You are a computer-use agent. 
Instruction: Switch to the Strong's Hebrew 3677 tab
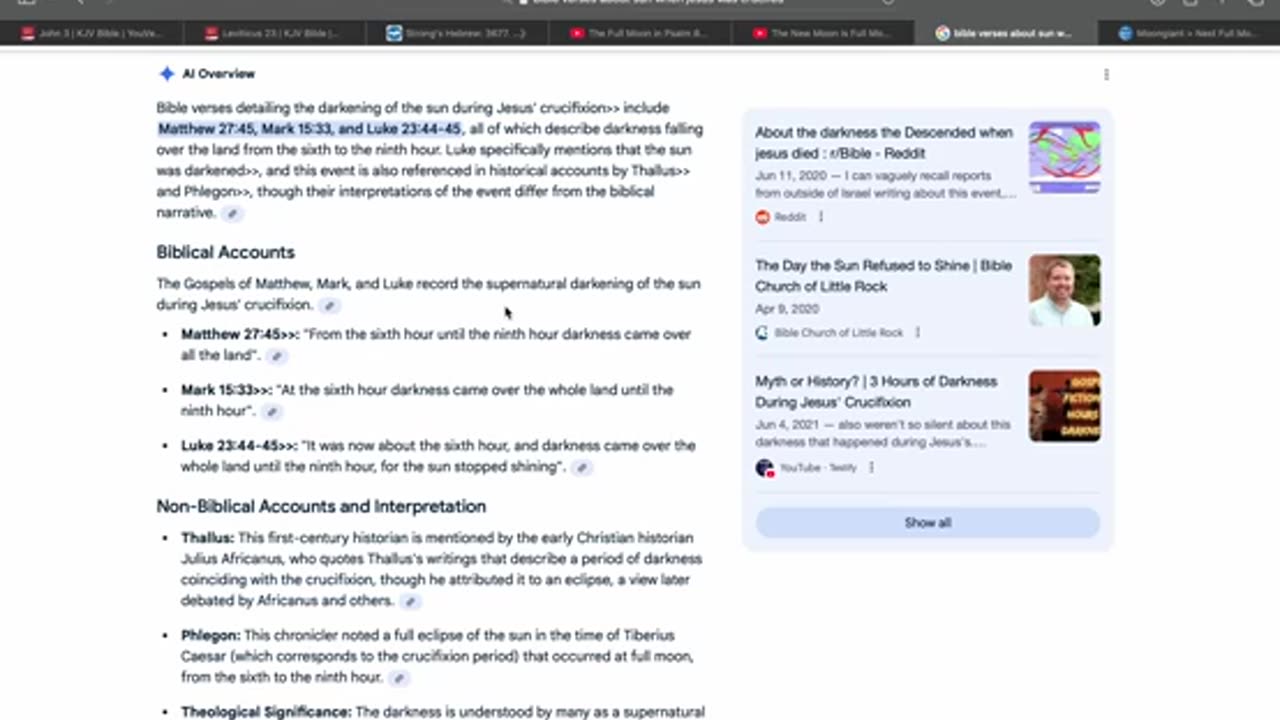458,33
